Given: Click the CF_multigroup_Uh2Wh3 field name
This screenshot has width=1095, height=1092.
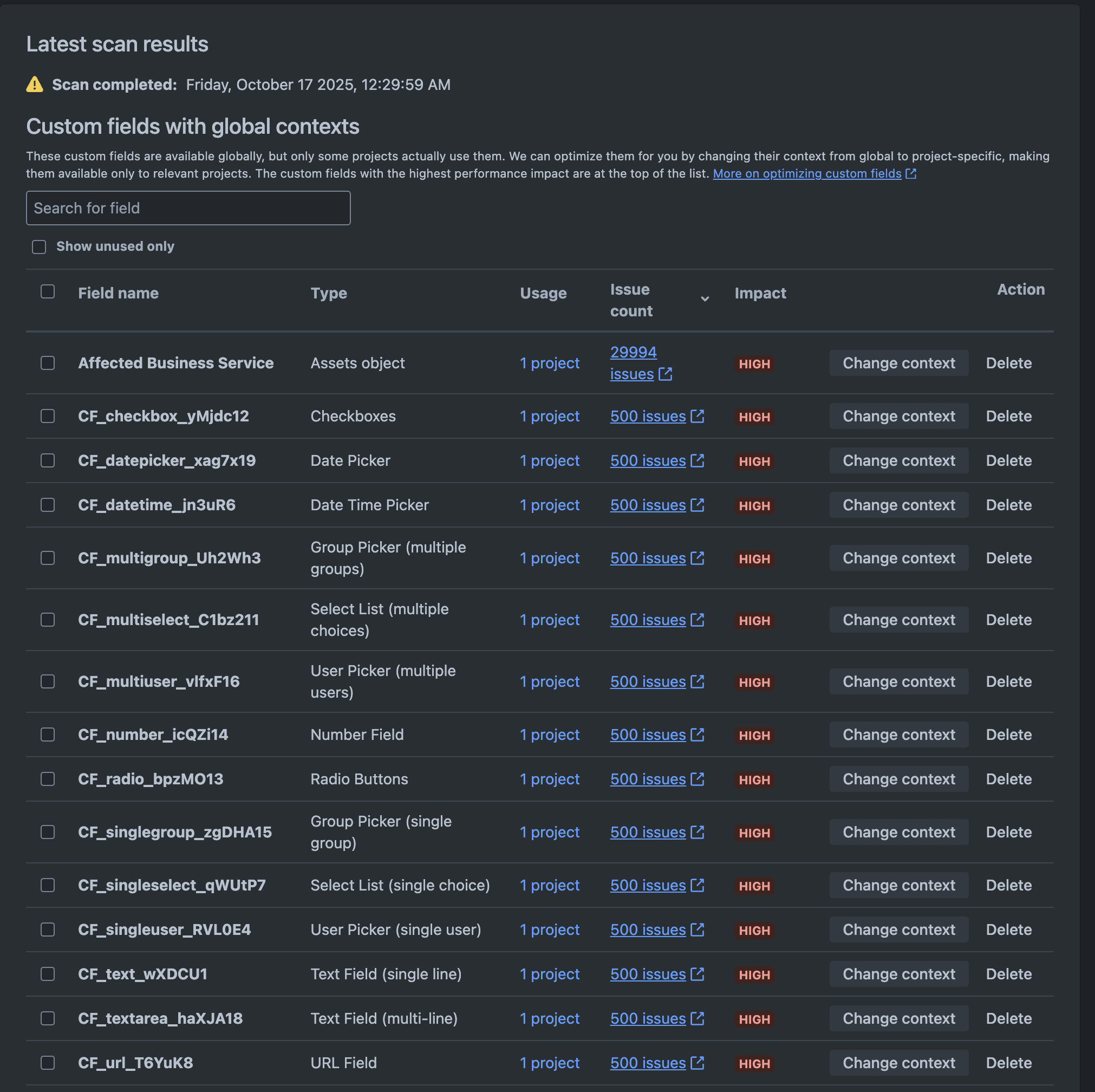Looking at the screenshot, I should (170, 558).
